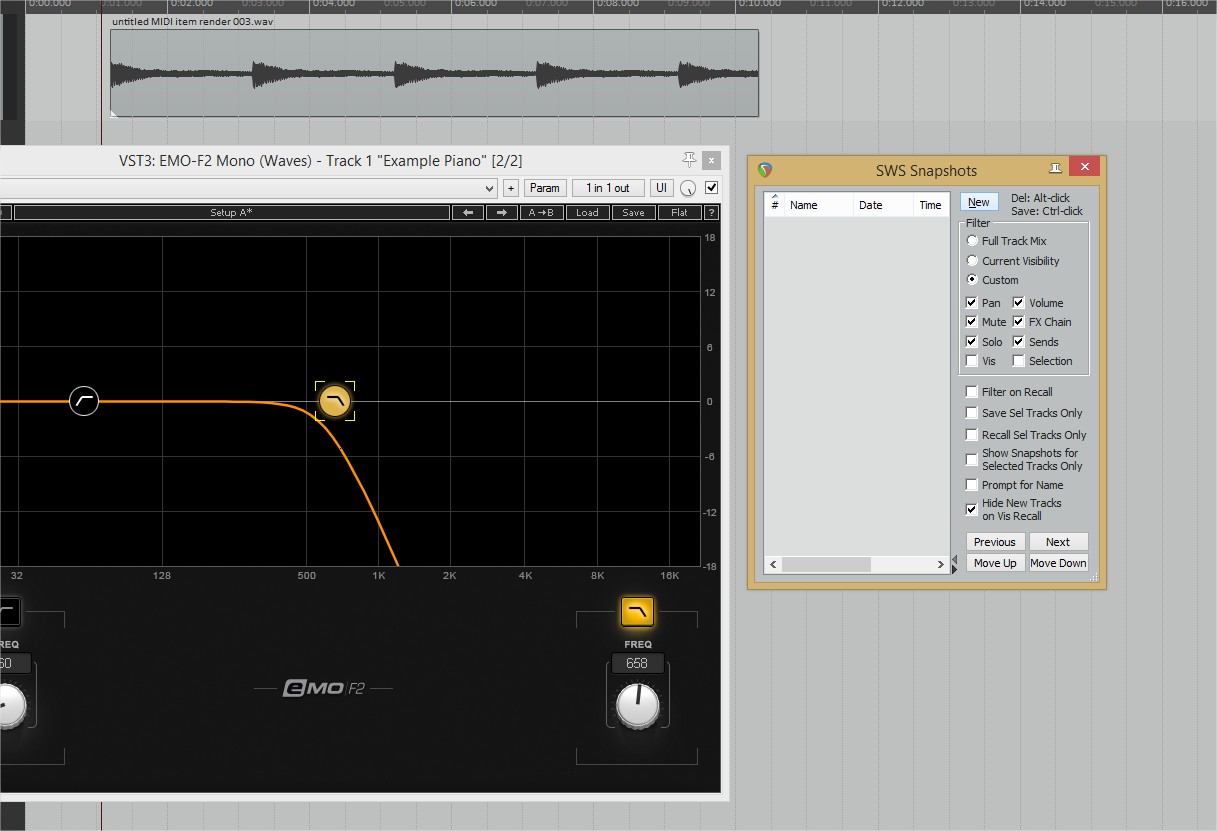Open the Waves help question mark
Viewport: 1217px width, 831px height.
click(x=711, y=212)
